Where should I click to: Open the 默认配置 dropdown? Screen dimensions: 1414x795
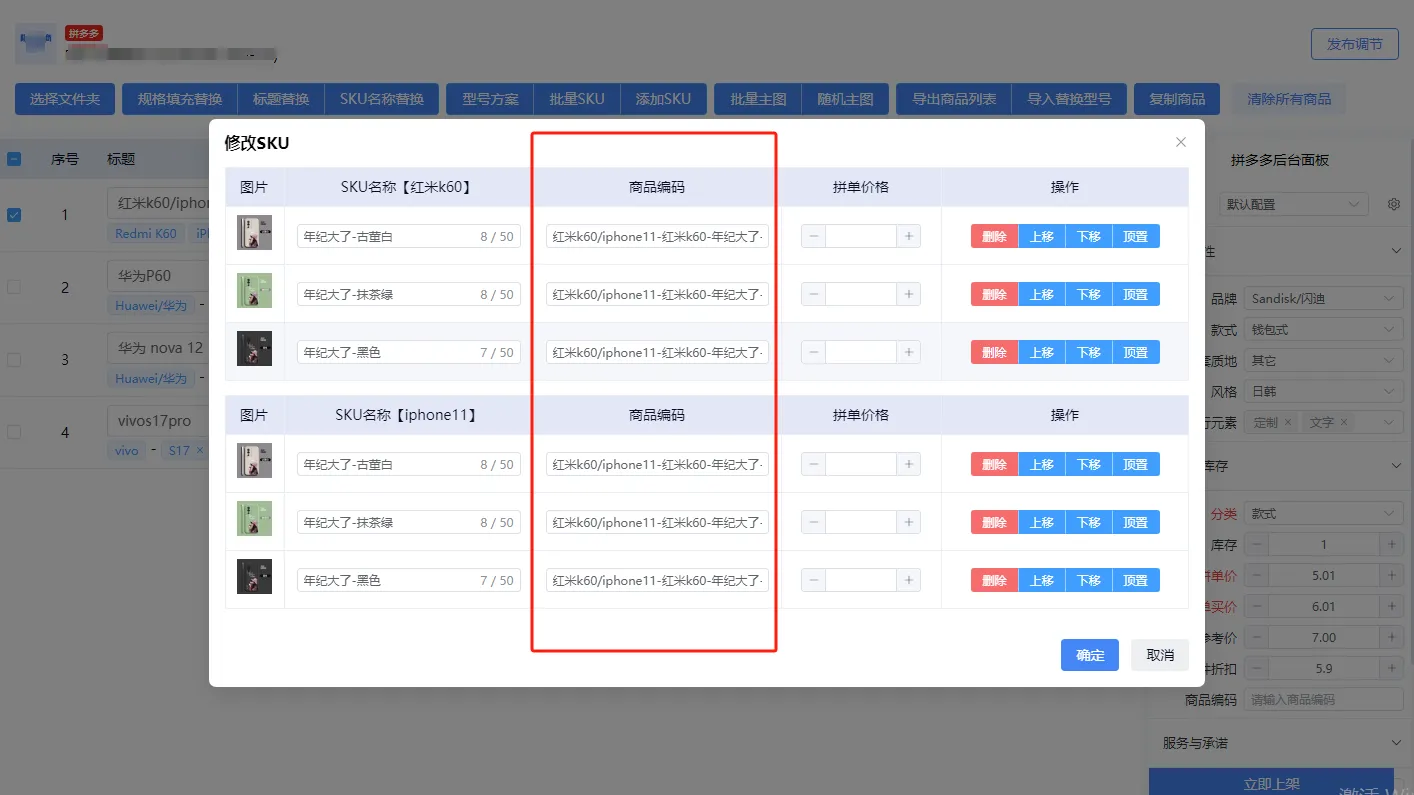tap(1292, 204)
